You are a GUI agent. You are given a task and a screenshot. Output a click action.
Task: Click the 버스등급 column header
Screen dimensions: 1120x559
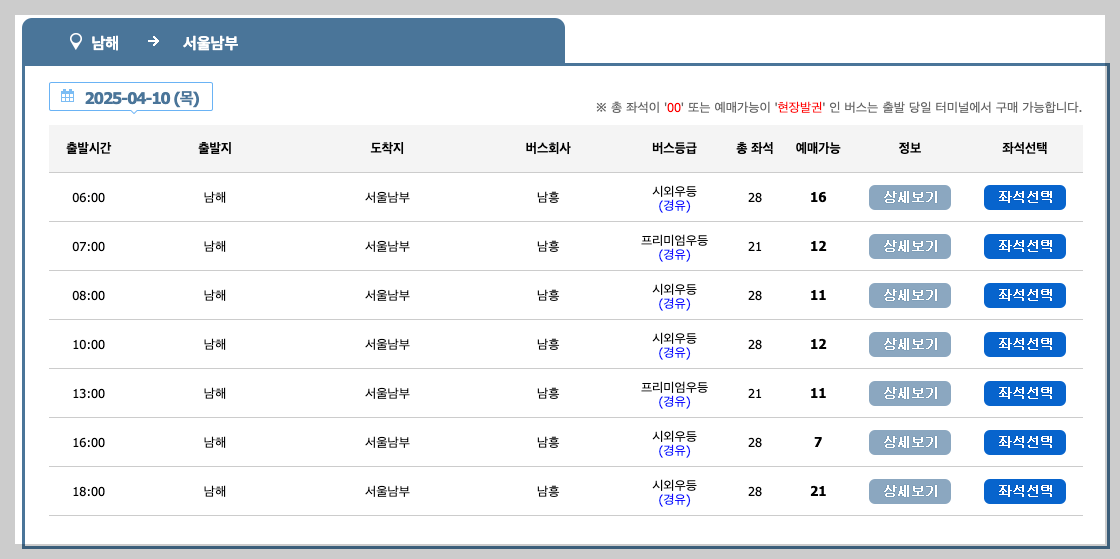674,148
